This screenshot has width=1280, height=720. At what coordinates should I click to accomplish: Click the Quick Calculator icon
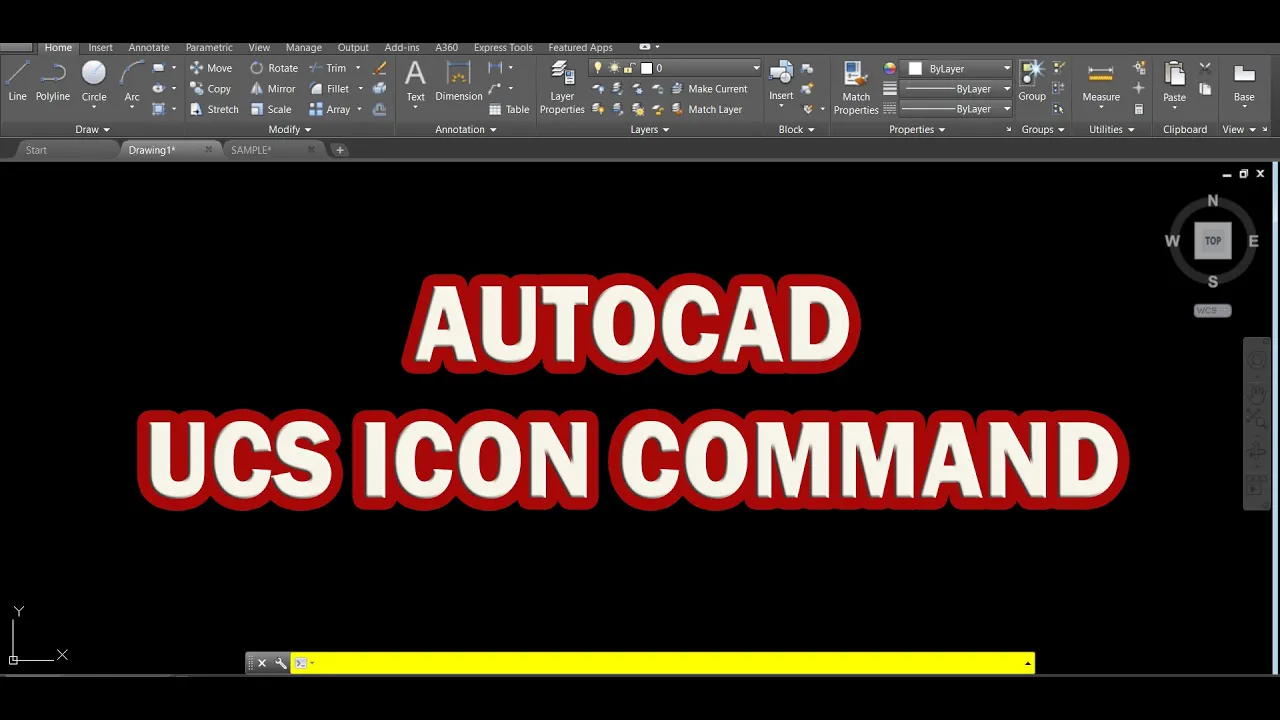tap(1139, 109)
